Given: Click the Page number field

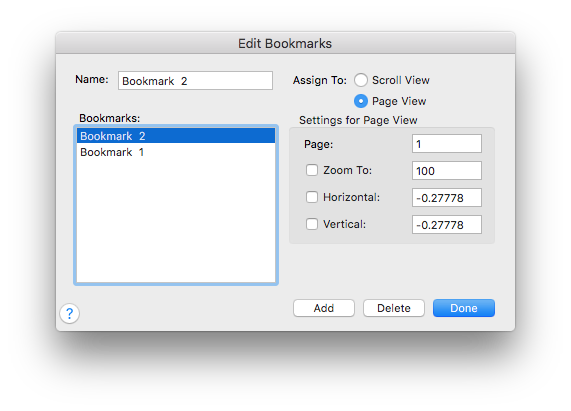Looking at the screenshot, I should tap(447, 144).
